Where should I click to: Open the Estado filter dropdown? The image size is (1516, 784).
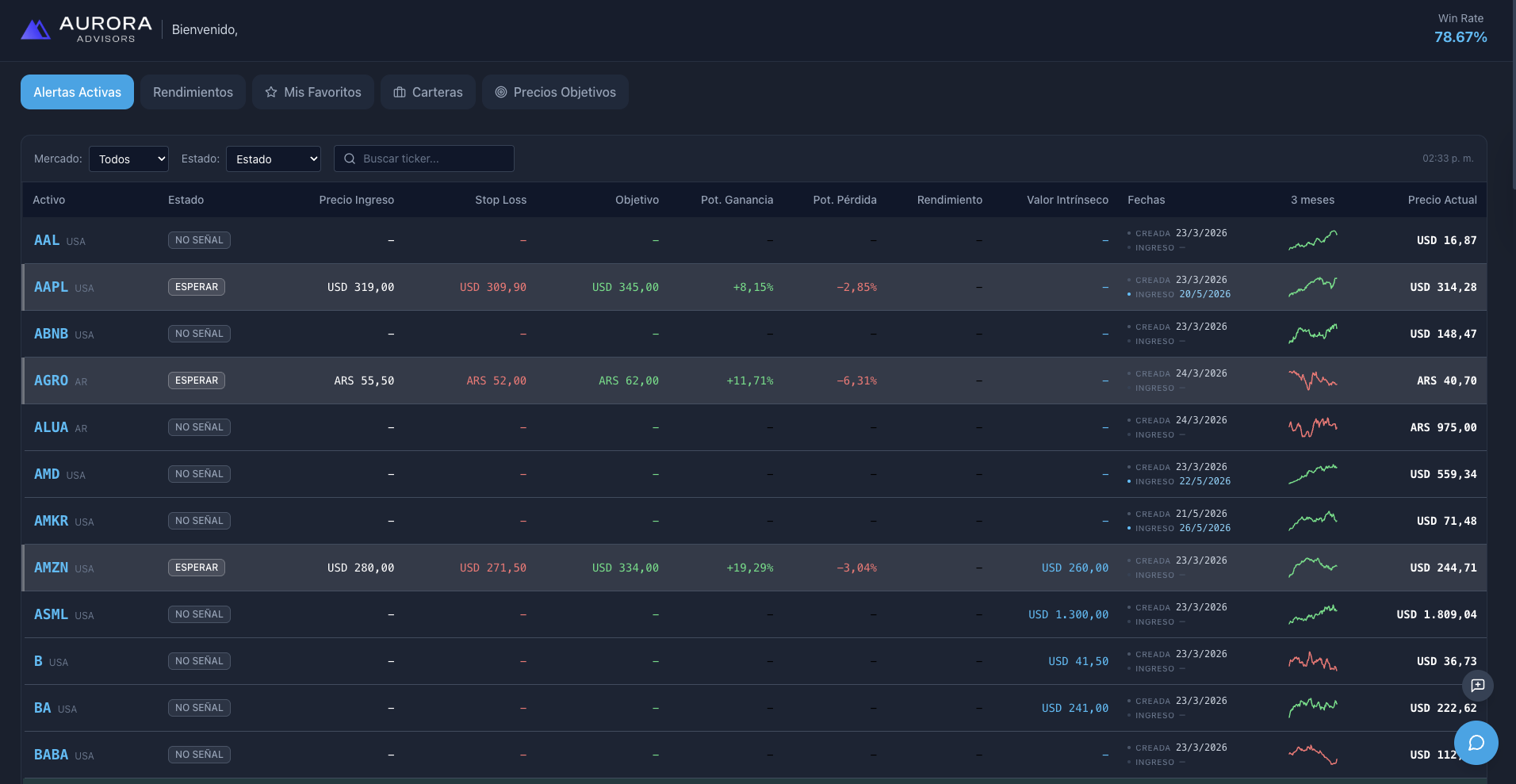click(x=274, y=159)
